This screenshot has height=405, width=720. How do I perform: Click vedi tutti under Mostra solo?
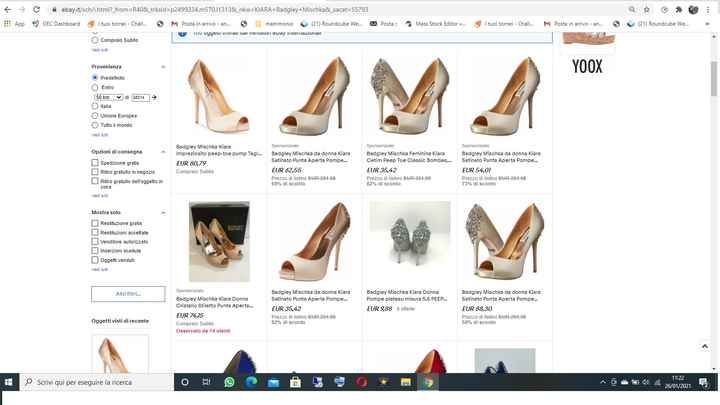coord(100,270)
